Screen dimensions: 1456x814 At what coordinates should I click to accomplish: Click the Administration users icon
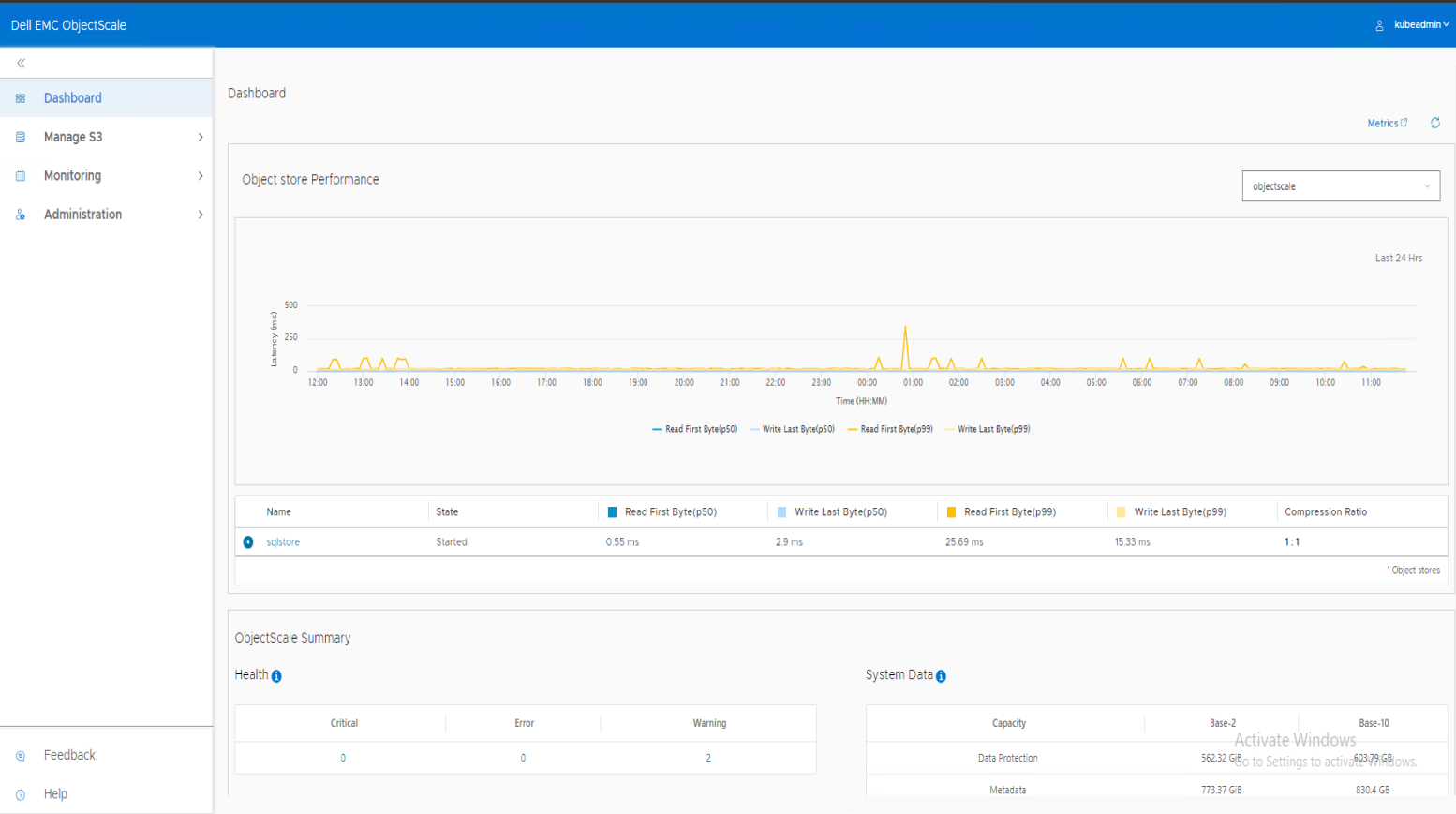click(21, 215)
